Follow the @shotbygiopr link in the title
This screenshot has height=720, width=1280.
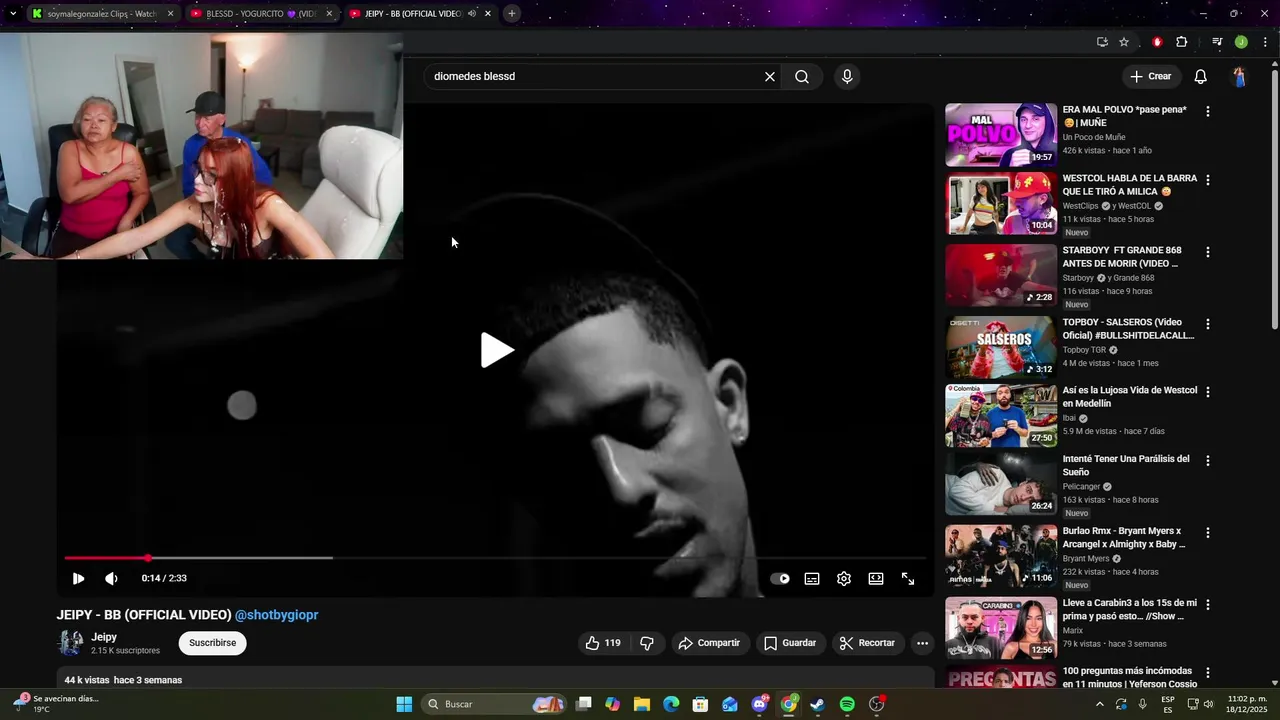(x=276, y=615)
